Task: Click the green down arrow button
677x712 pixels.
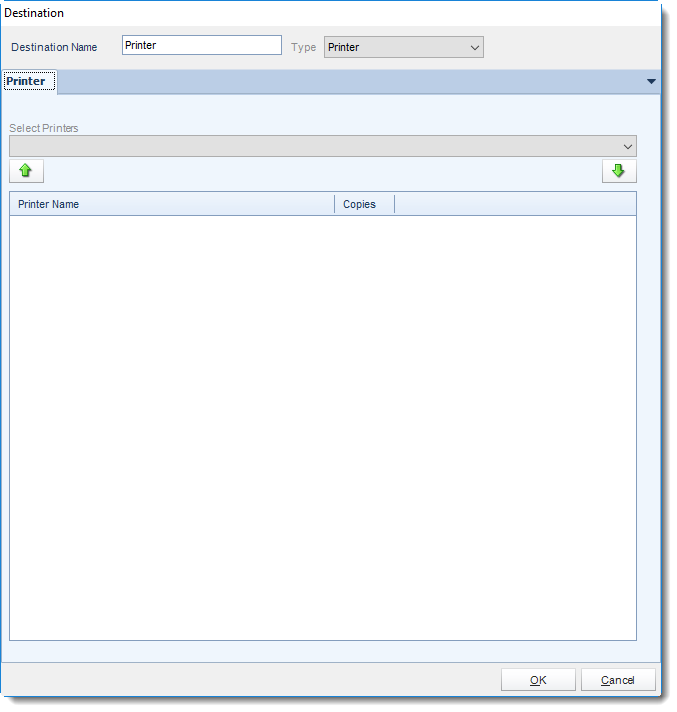Action: pos(619,171)
